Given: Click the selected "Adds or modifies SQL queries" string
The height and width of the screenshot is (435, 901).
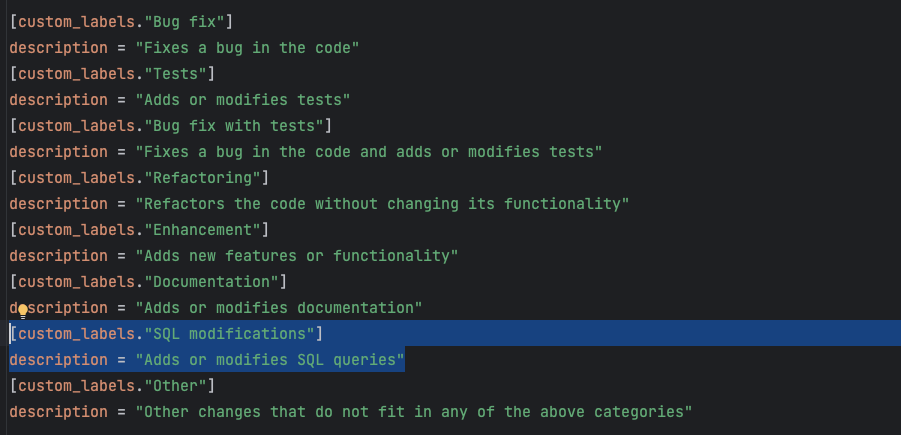Looking at the screenshot, I should 270,359.
